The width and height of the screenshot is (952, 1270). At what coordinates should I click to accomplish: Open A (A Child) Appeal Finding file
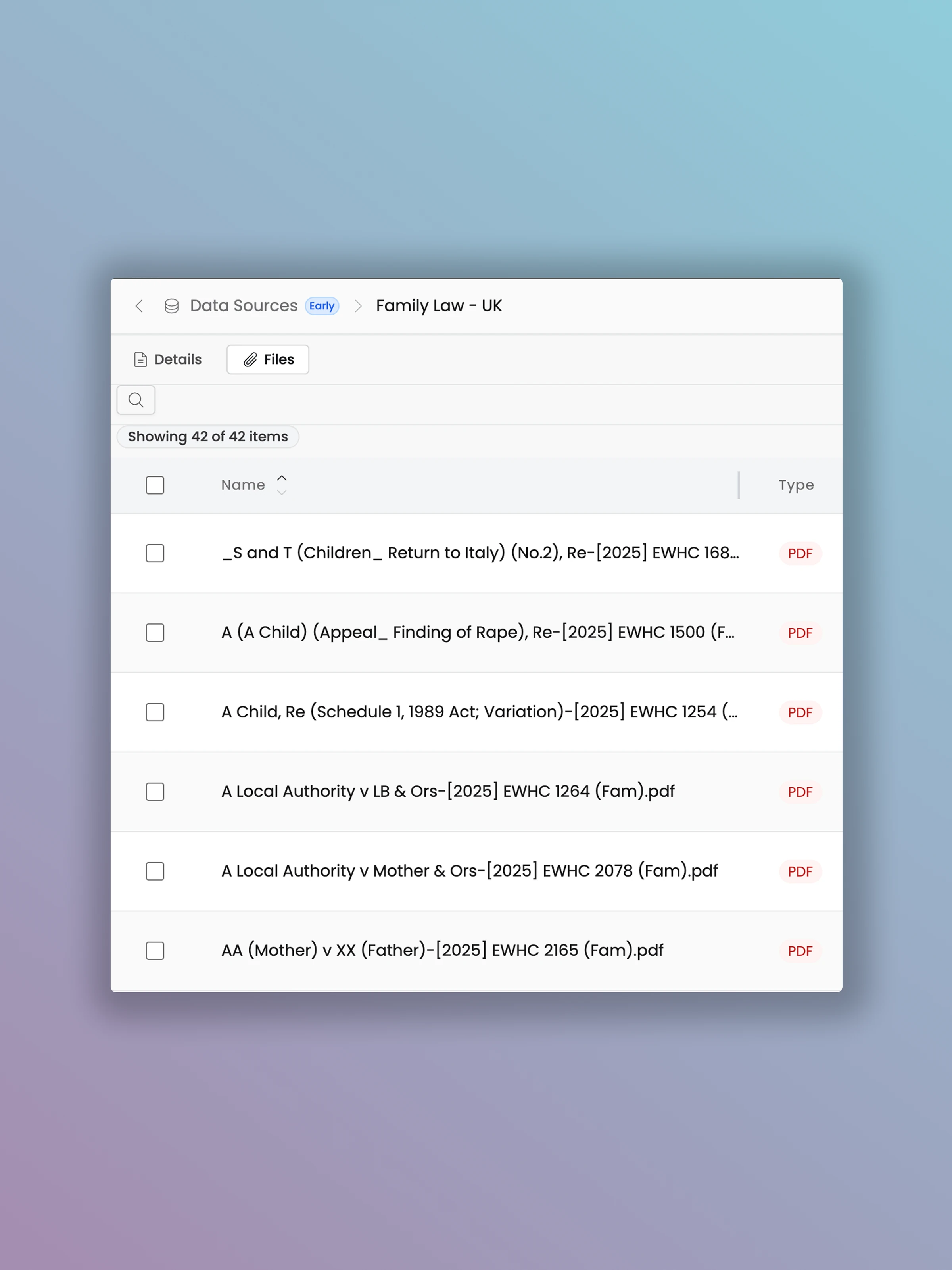coord(477,633)
